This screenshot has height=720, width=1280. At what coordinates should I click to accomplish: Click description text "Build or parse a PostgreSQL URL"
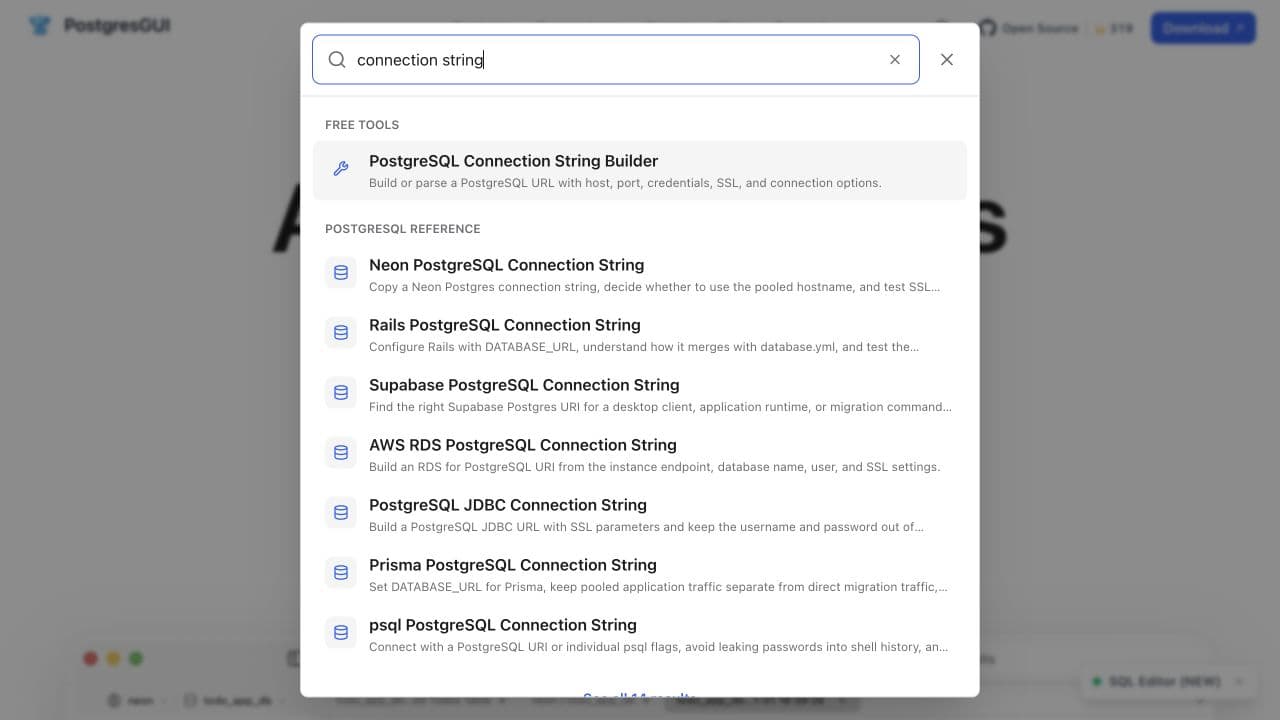625,183
